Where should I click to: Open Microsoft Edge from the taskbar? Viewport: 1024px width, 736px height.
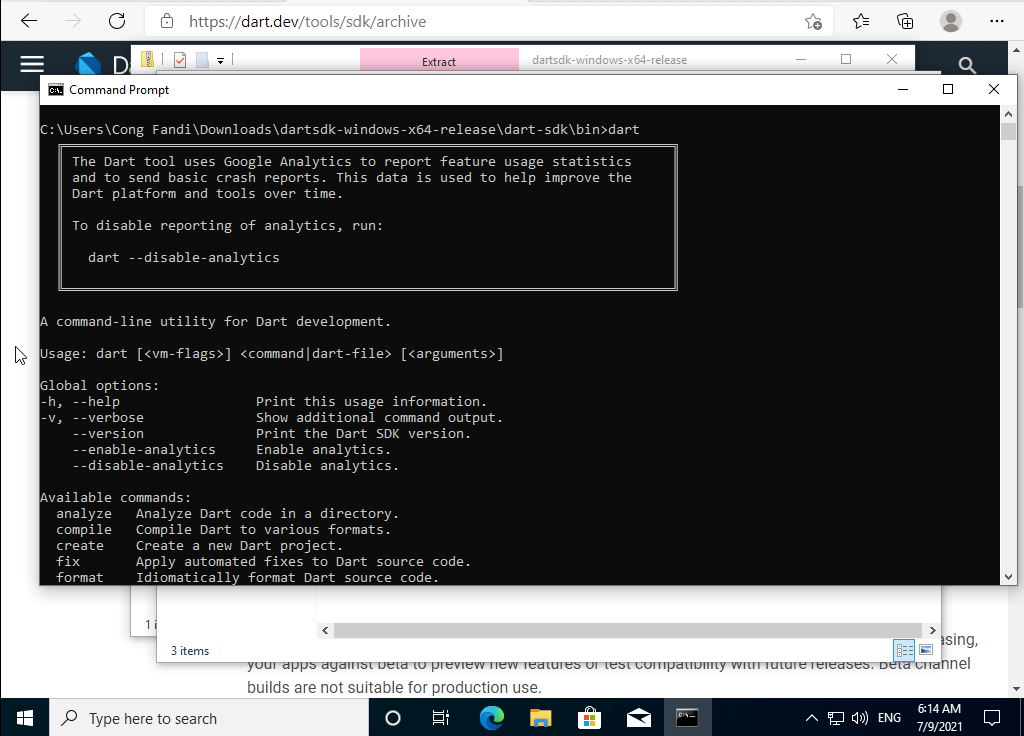click(x=492, y=718)
